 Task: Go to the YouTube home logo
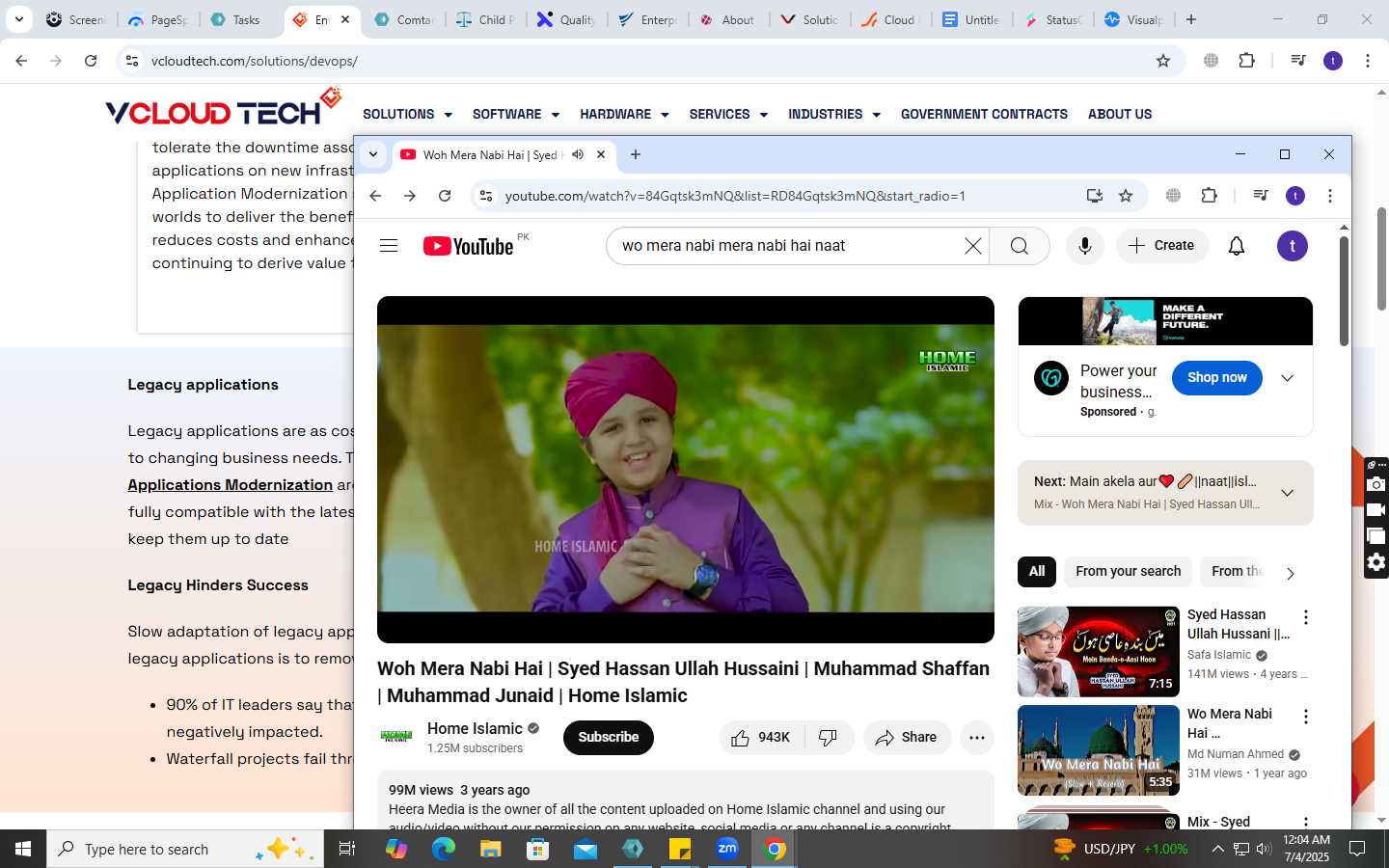coord(469,246)
